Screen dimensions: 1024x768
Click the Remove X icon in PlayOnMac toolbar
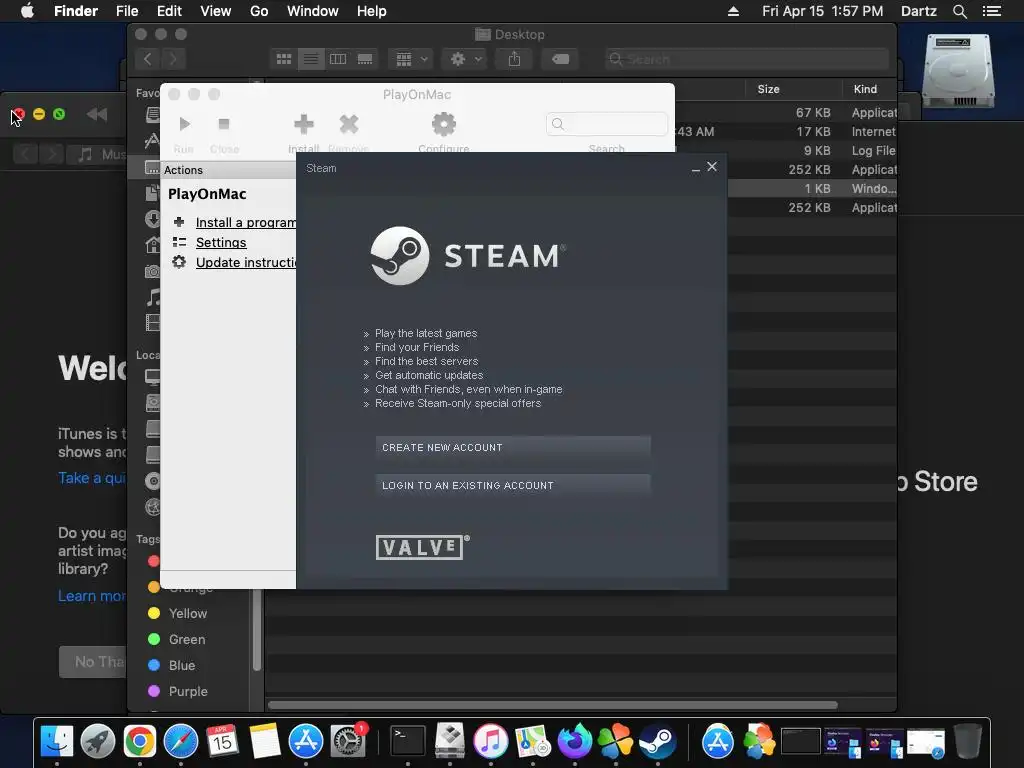349,123
